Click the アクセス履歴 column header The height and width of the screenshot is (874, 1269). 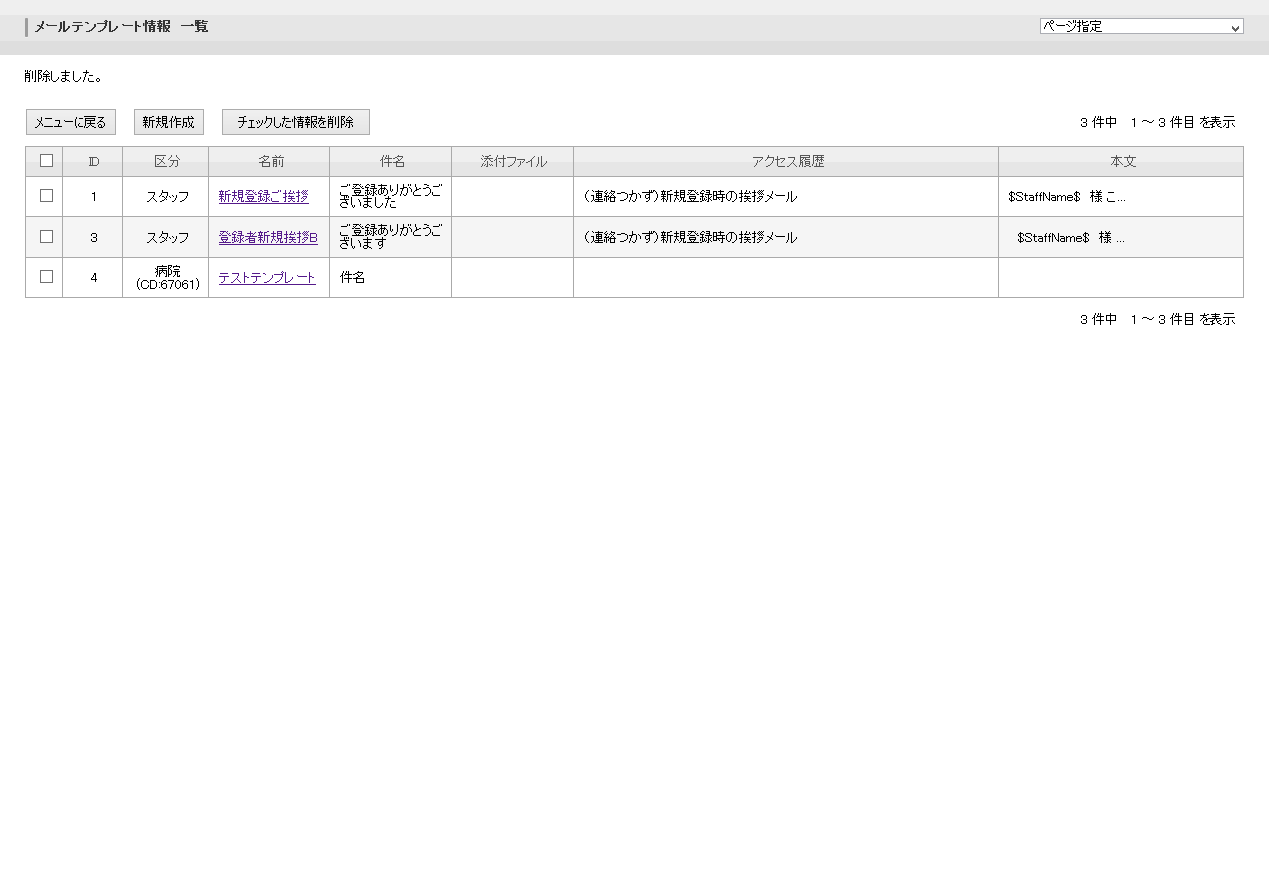tap(787, 162)
